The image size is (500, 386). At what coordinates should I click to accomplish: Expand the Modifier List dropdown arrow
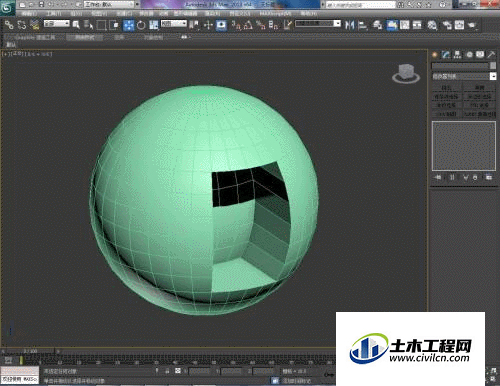coord(493,76)
